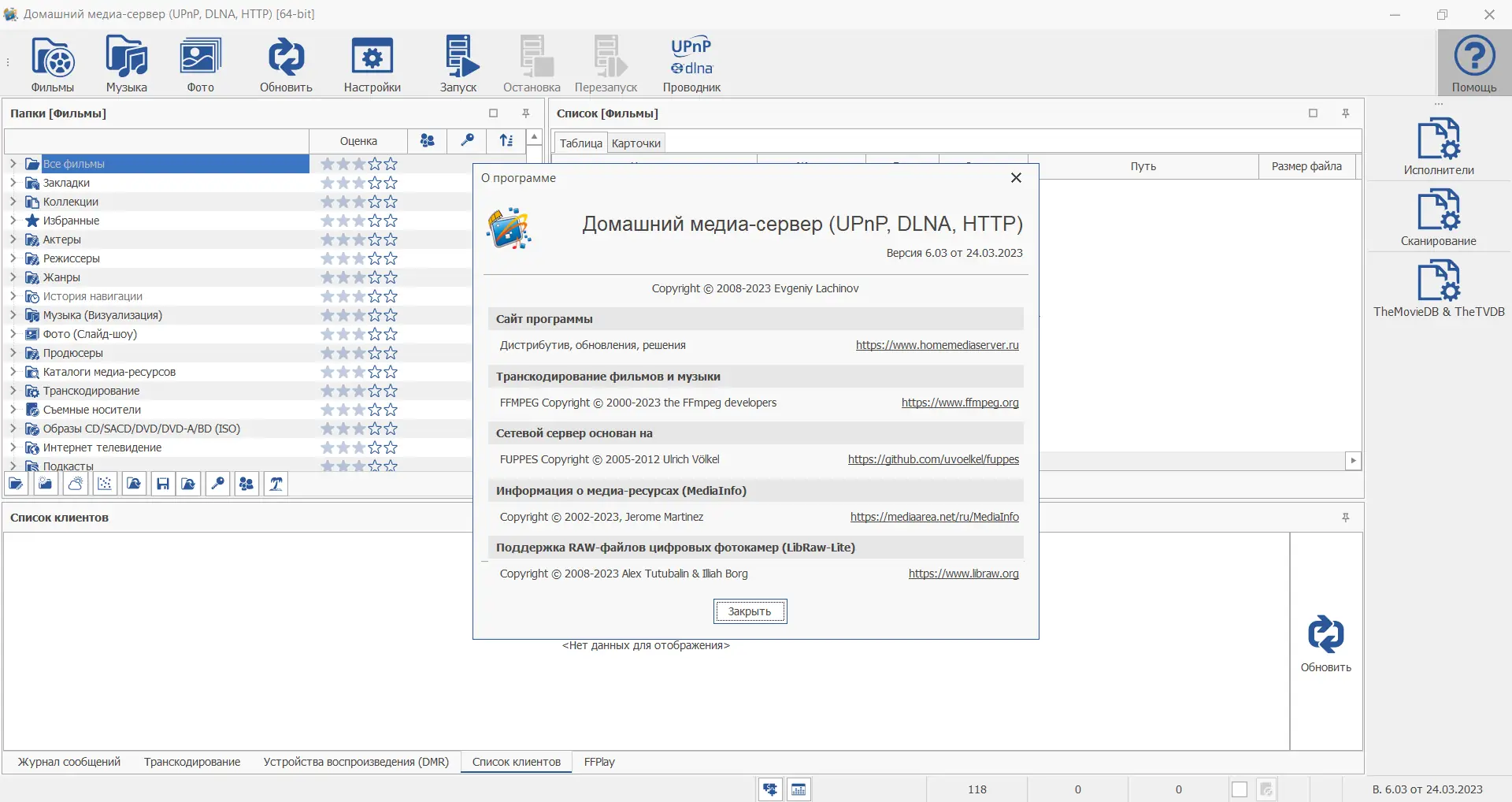The height and width of the screenshot is (802, 1512).
Task: Expand the Актеры tree node
Action: coord(13,239)
